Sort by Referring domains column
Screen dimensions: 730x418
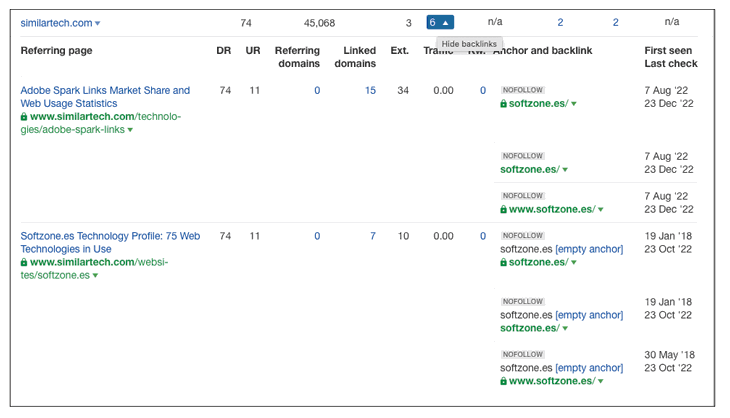point(297,57)
